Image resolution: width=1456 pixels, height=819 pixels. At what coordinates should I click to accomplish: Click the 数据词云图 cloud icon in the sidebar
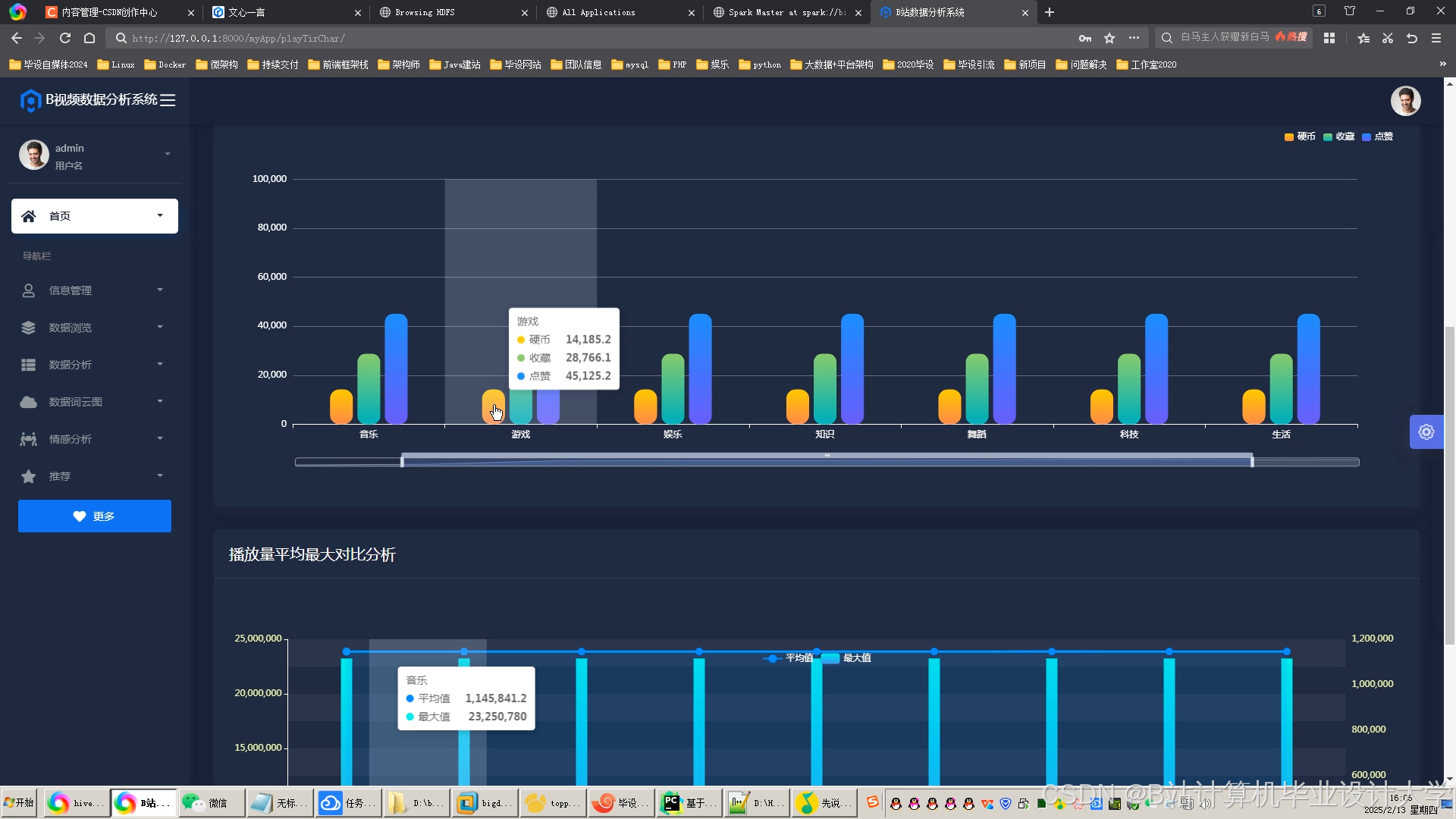pyautogui.click(x=29, y=402)
